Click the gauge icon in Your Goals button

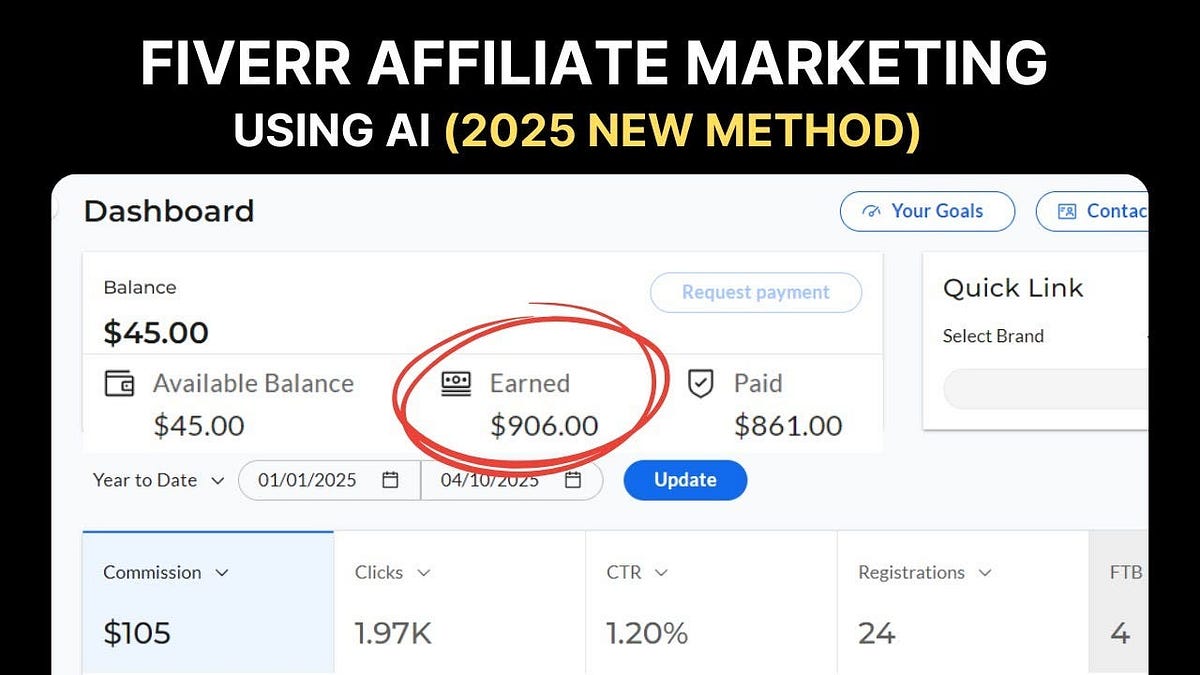872,212
